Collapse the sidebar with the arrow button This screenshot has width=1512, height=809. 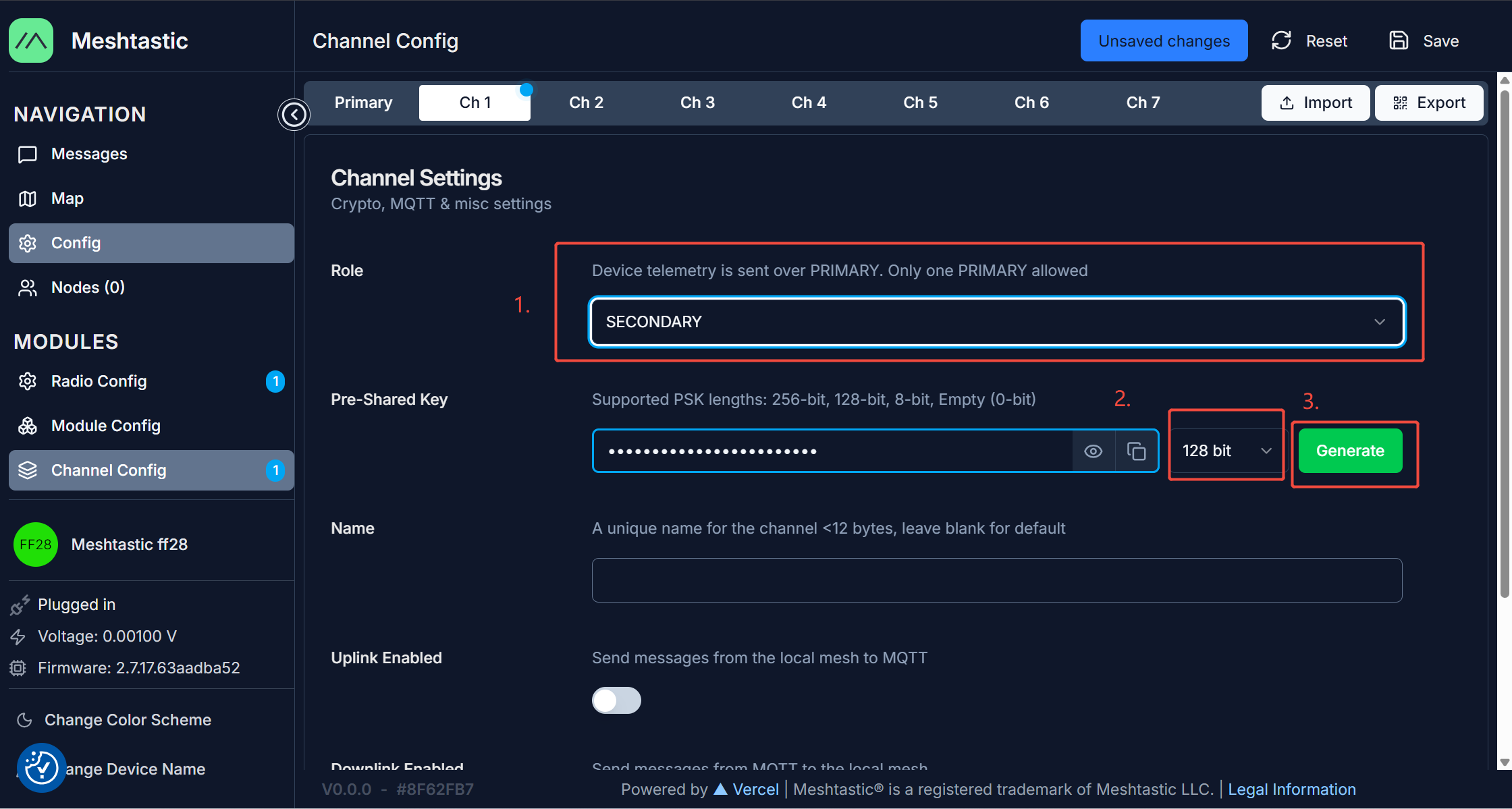click(294, 114)
